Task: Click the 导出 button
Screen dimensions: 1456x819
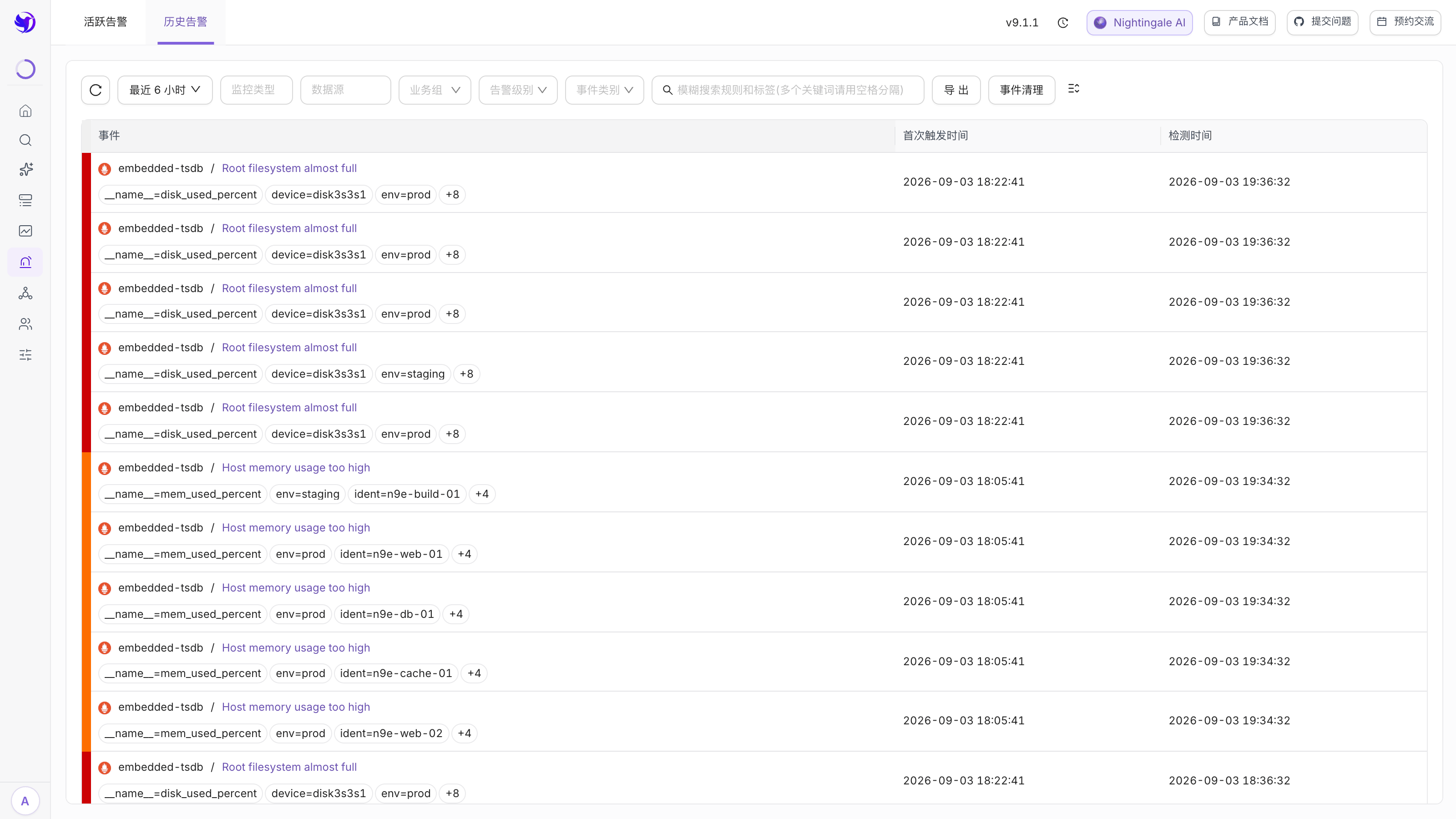Action: pyautogui.click(x=956, y=90)
